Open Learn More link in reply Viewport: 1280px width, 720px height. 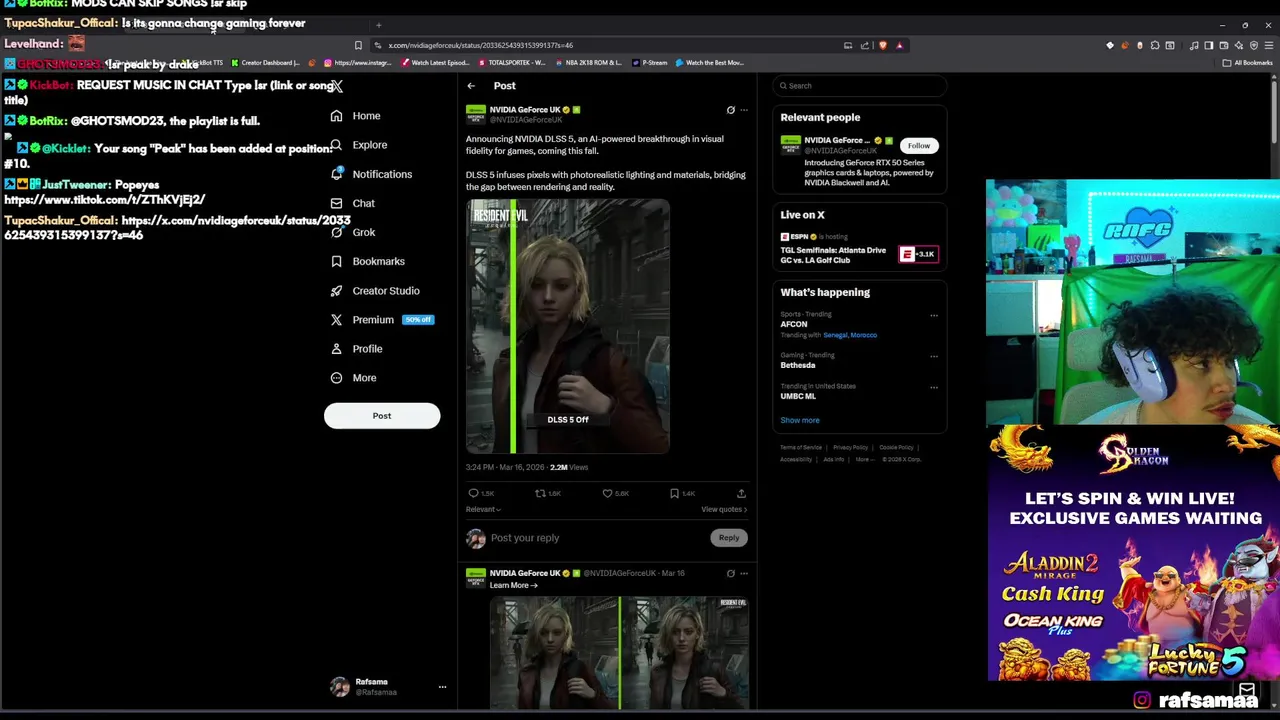[x=513, y=585]
